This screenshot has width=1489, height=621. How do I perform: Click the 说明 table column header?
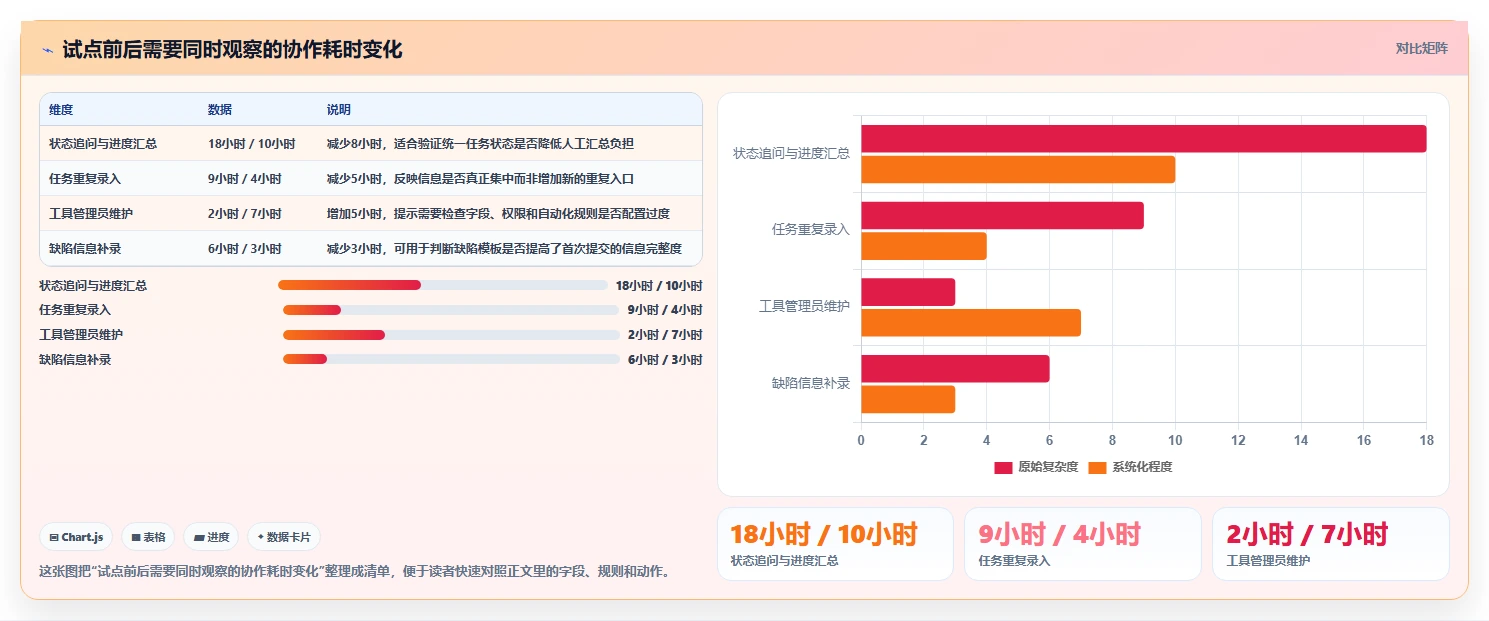tap(339, 110)
